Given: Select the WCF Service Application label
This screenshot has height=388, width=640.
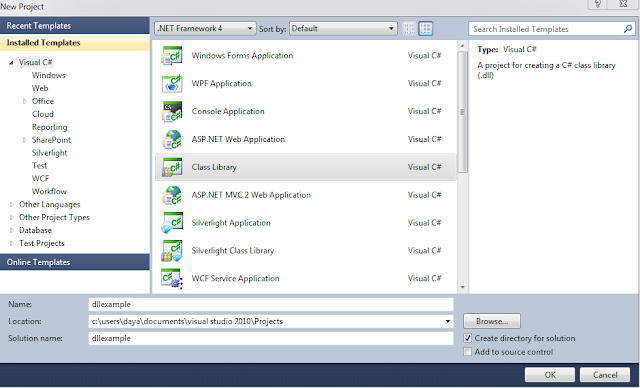Looking at the screenshot, I should pyautogui.click(x=236, y=278).
